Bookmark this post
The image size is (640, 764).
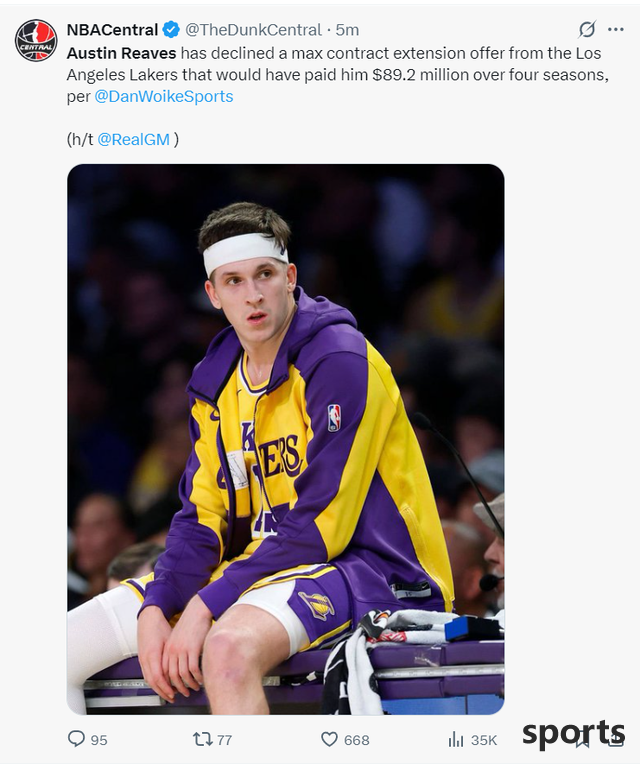pyautogui.click(x=583, y=740)
